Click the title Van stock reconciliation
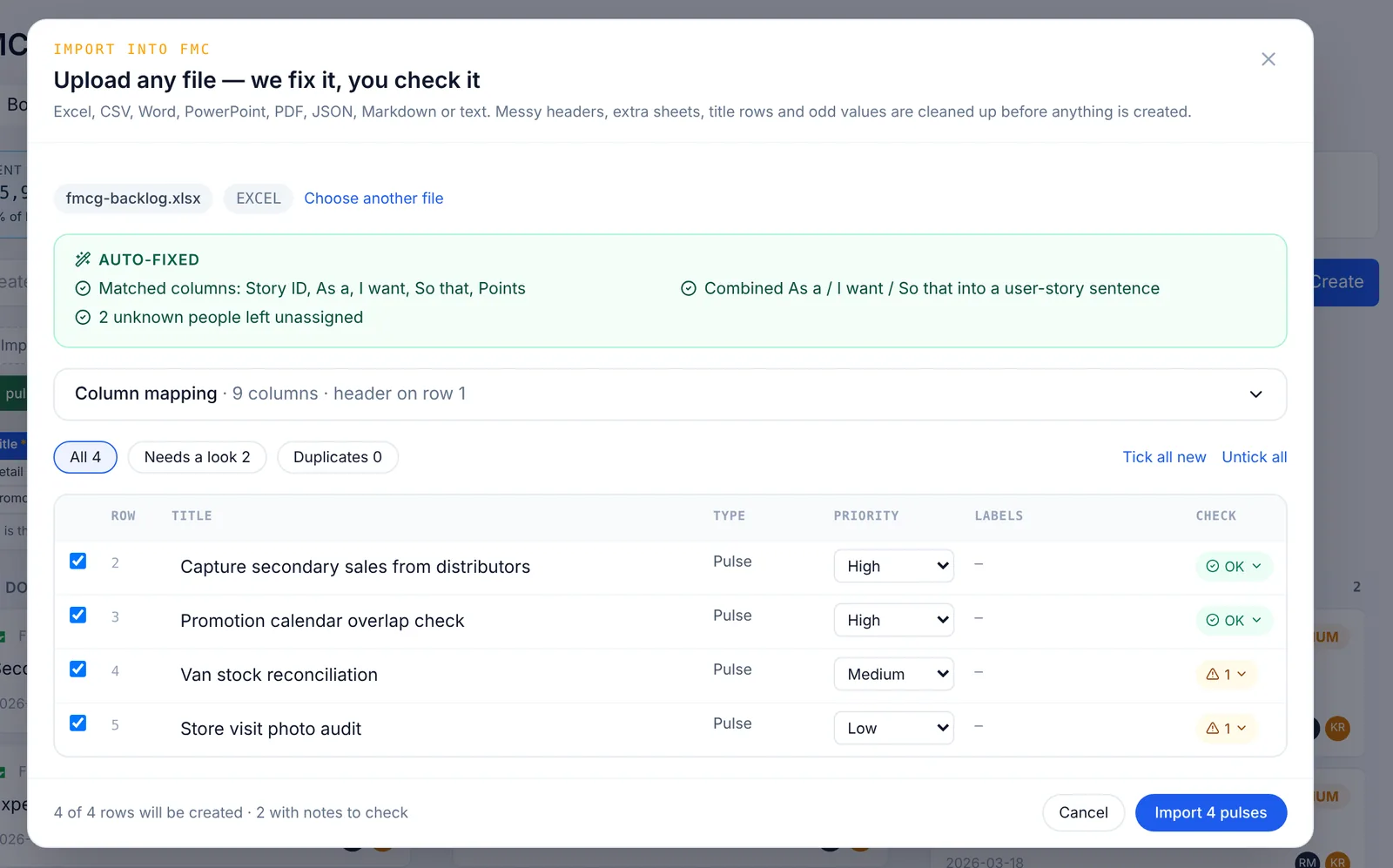This screenshot has width=1393, height=868. (x=279, y=675)
